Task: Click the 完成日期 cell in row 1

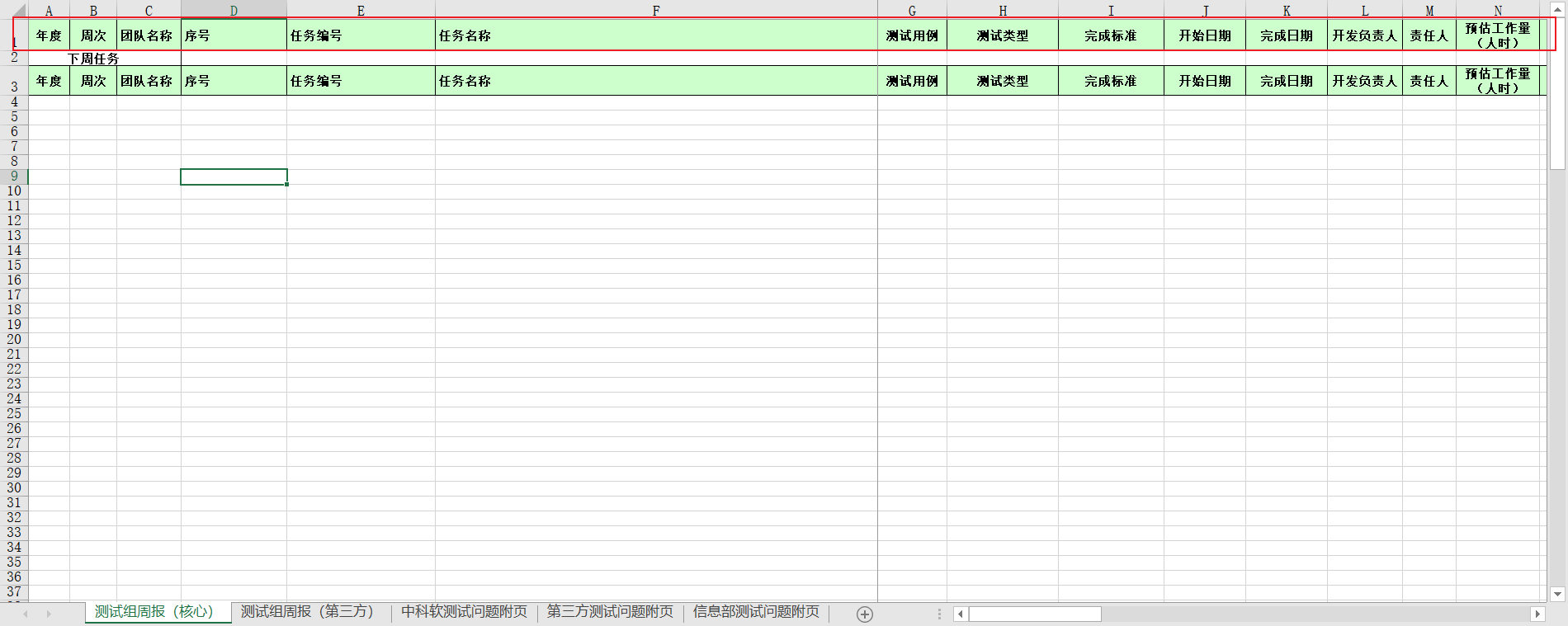Action: 1287,35
